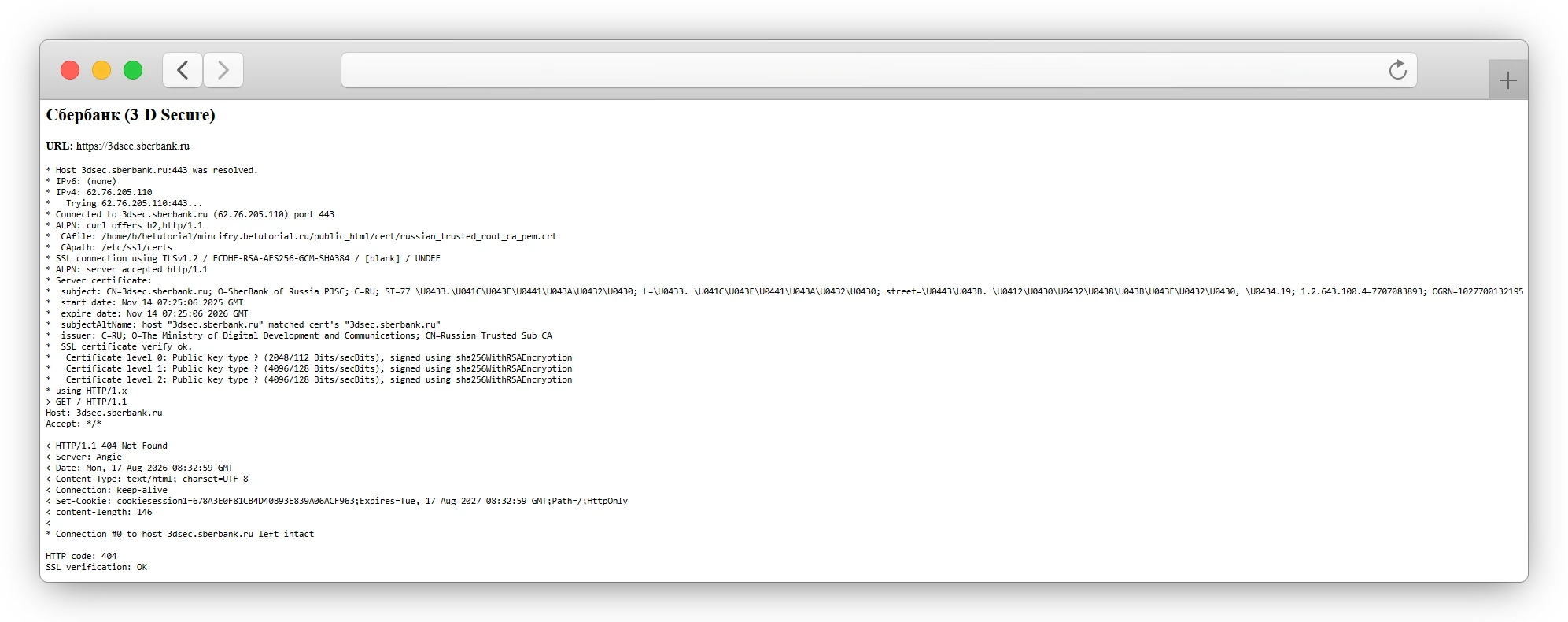
Task: Minimize the window with the yellow button
Action: tap(101, 70)
